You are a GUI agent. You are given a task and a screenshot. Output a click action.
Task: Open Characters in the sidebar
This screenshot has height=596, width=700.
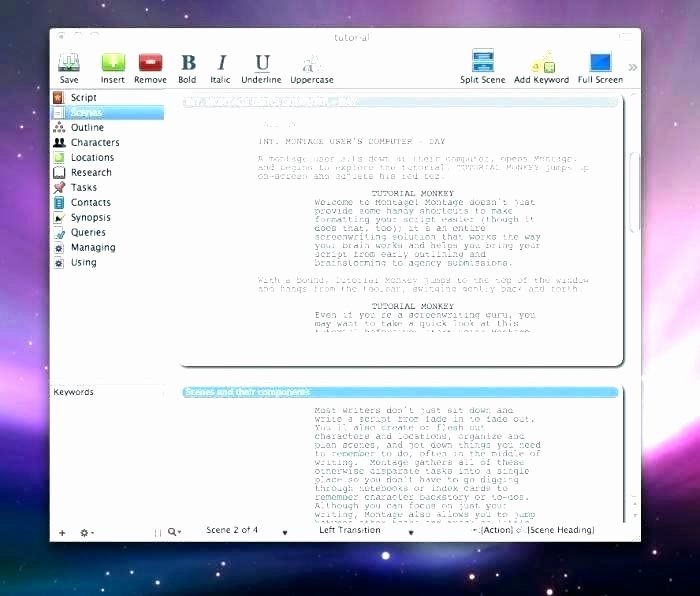tap(107, 142)
